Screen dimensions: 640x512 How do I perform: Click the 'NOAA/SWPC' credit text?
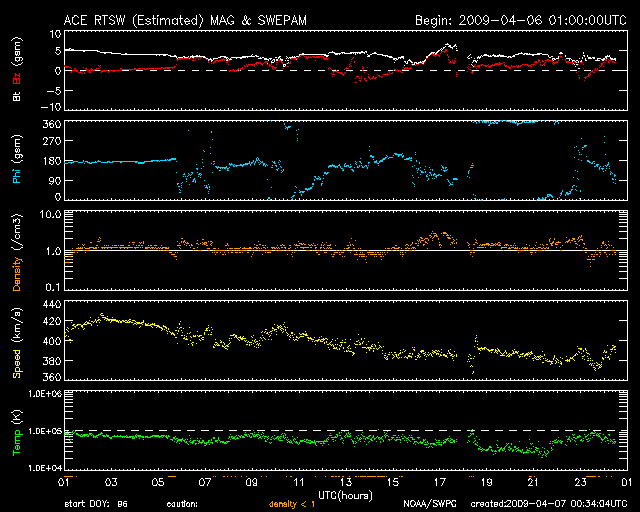point(429,504)
